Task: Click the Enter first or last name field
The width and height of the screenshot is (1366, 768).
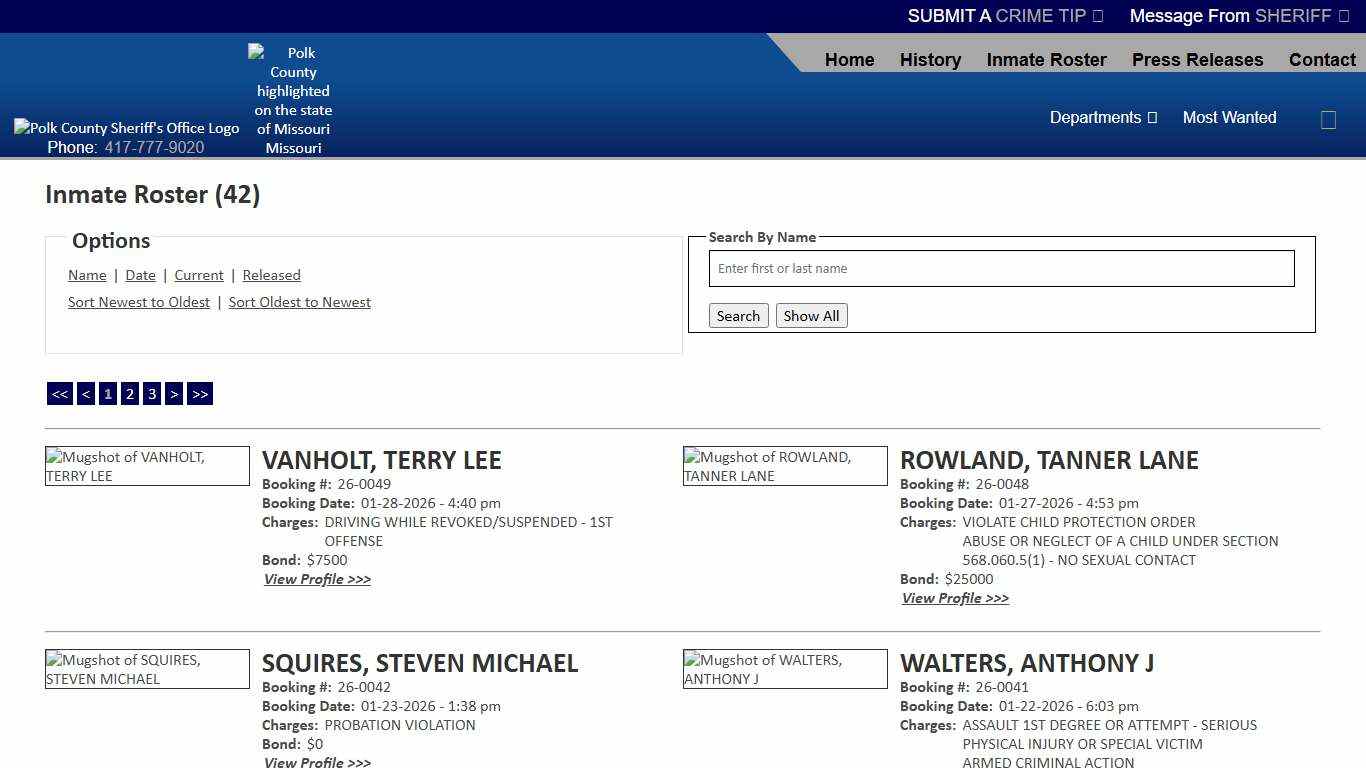Action: tap(1000, 268)
